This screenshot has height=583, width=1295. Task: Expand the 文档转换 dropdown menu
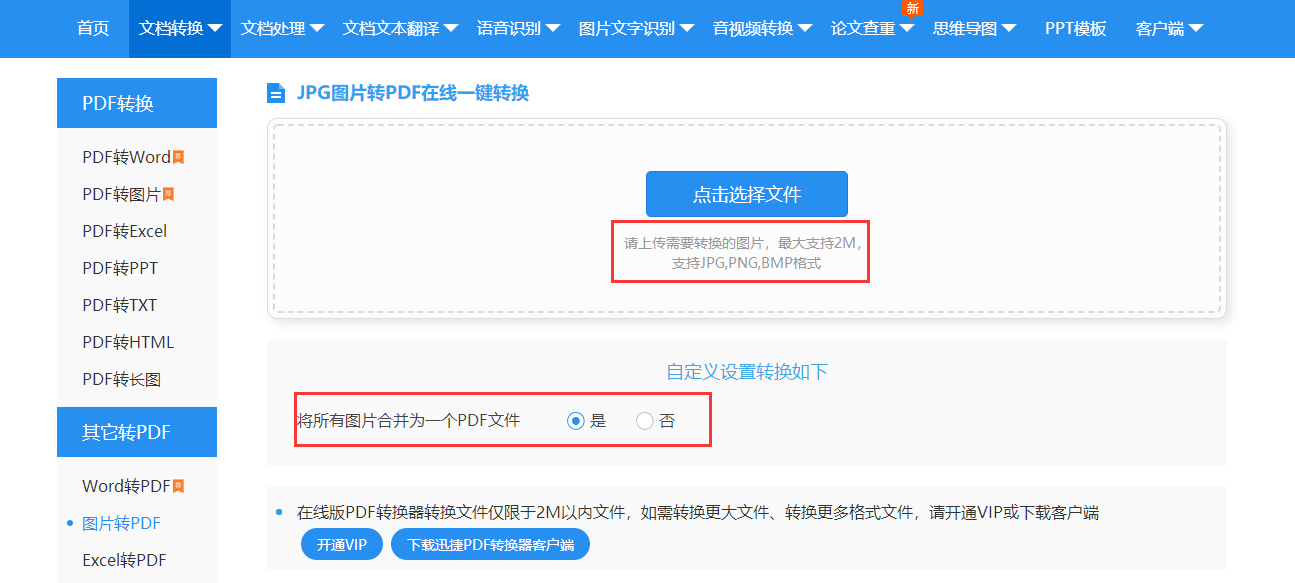pos(181,29)
